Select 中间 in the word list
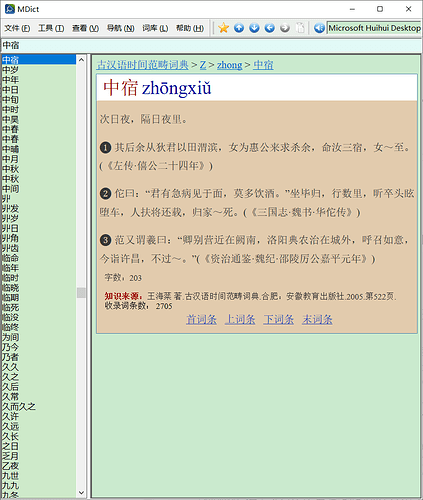The width and height of the screenshot is (423, 500). [39, 189]
